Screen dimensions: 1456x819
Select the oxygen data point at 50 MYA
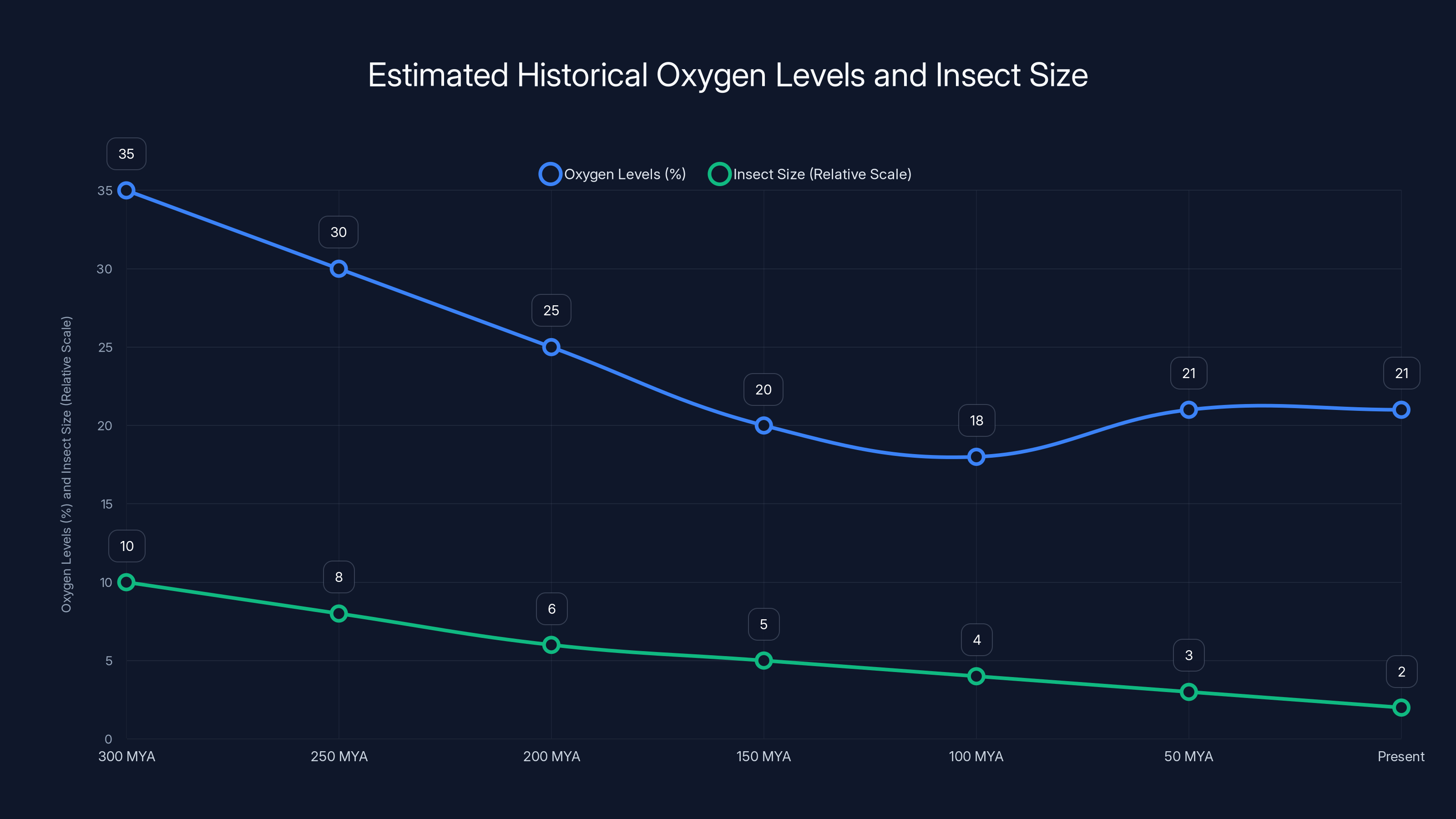(x=1188, y=410)
